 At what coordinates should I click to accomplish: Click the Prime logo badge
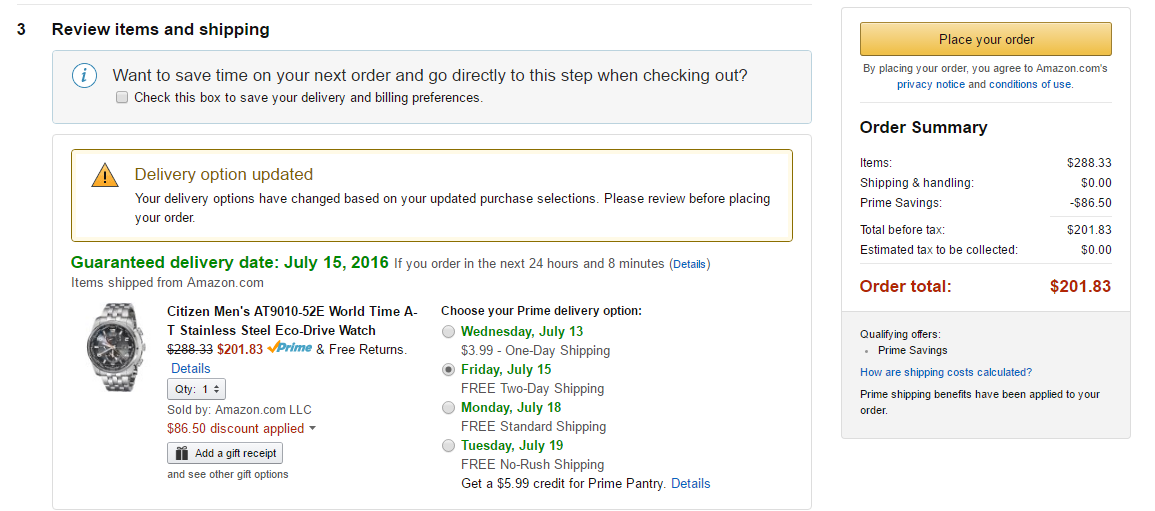290,349
